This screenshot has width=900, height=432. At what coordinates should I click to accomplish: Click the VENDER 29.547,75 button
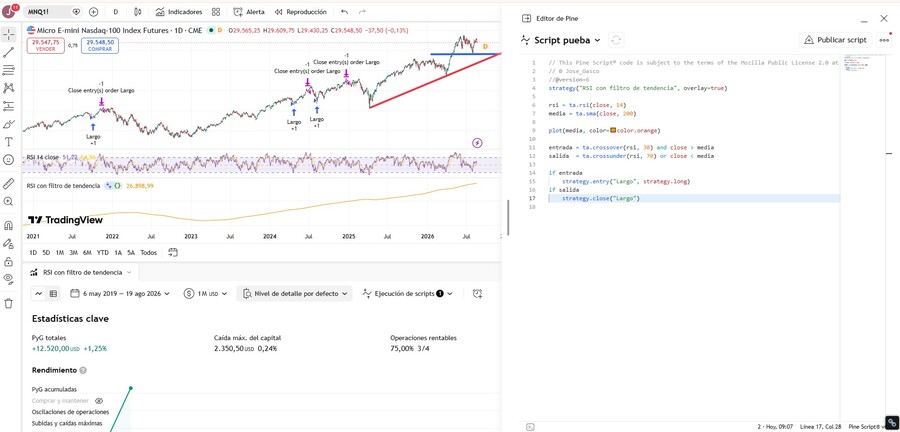click(x=46, y=46)
